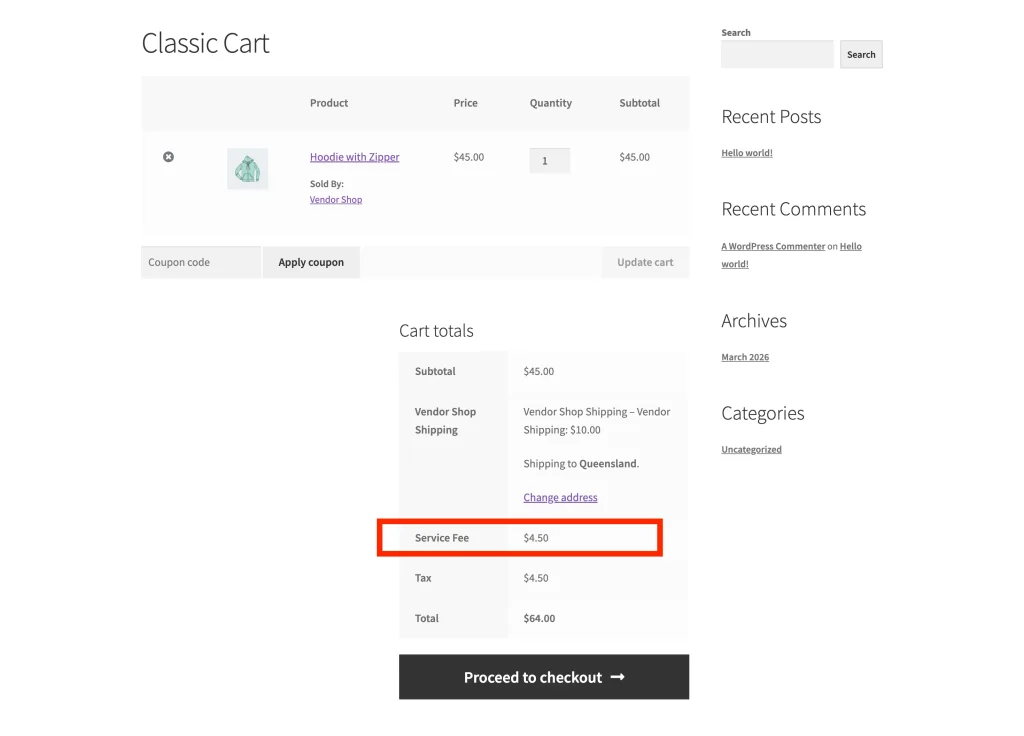Open the March 2026 archive
The height and width of the screenshot is (736, 1024).
(x=745, y=357)
